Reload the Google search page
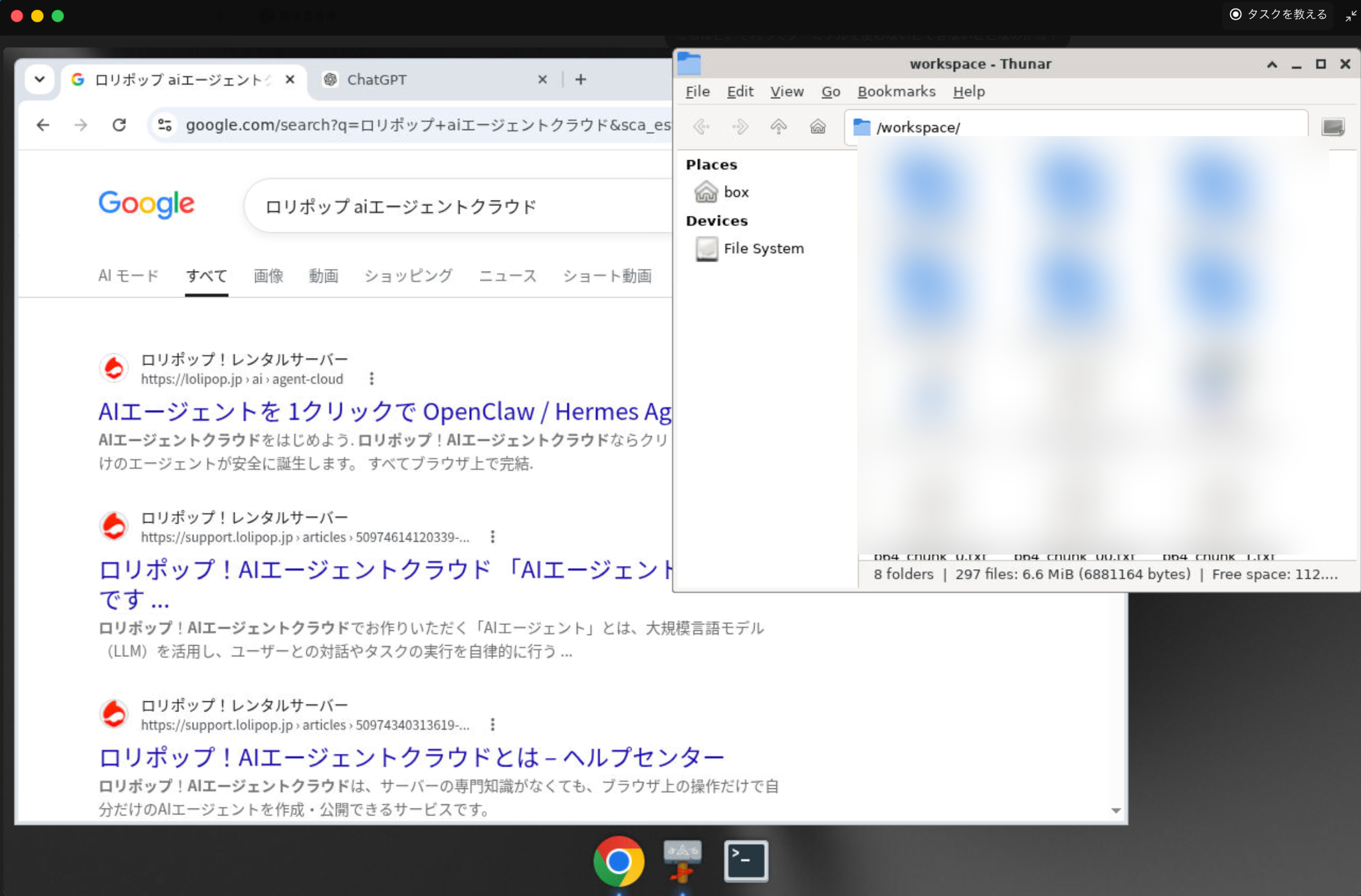Viewport: 1361px width, 896px height. pos(119,125)
